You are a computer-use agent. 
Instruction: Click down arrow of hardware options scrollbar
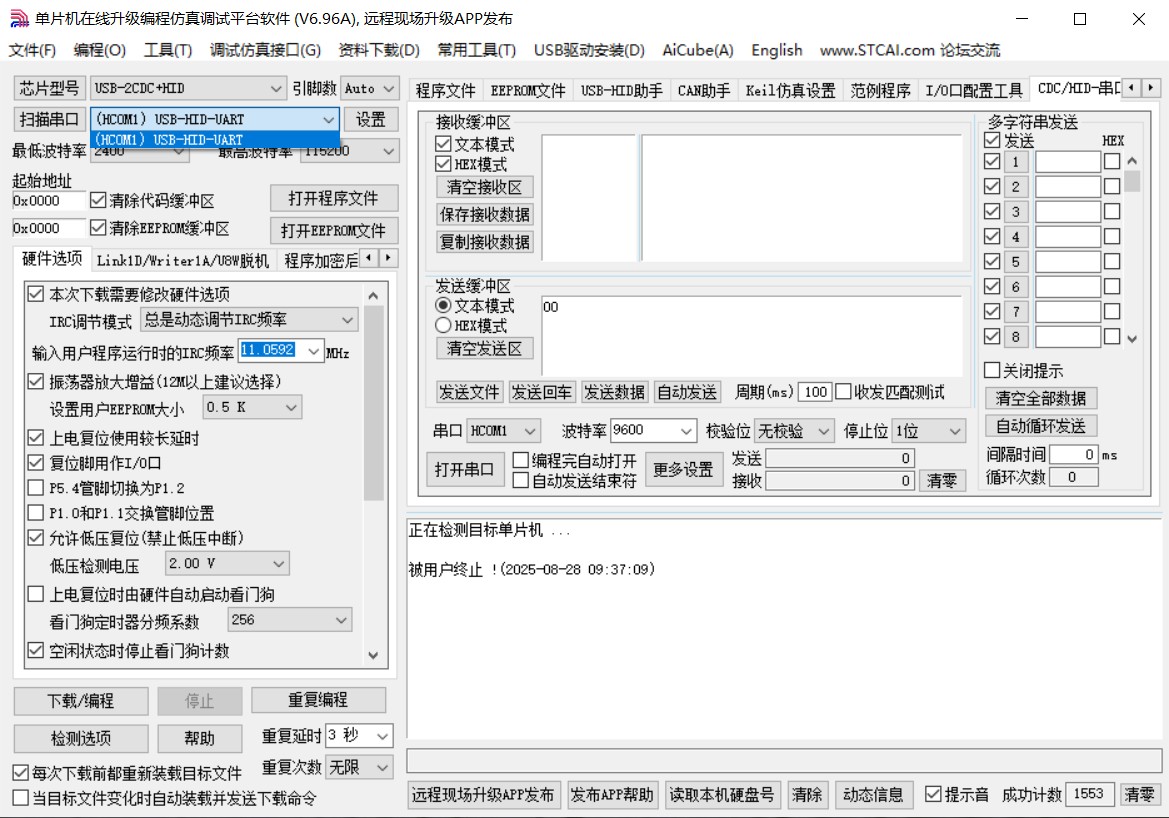pyautogui.click(x=374, y=655)
